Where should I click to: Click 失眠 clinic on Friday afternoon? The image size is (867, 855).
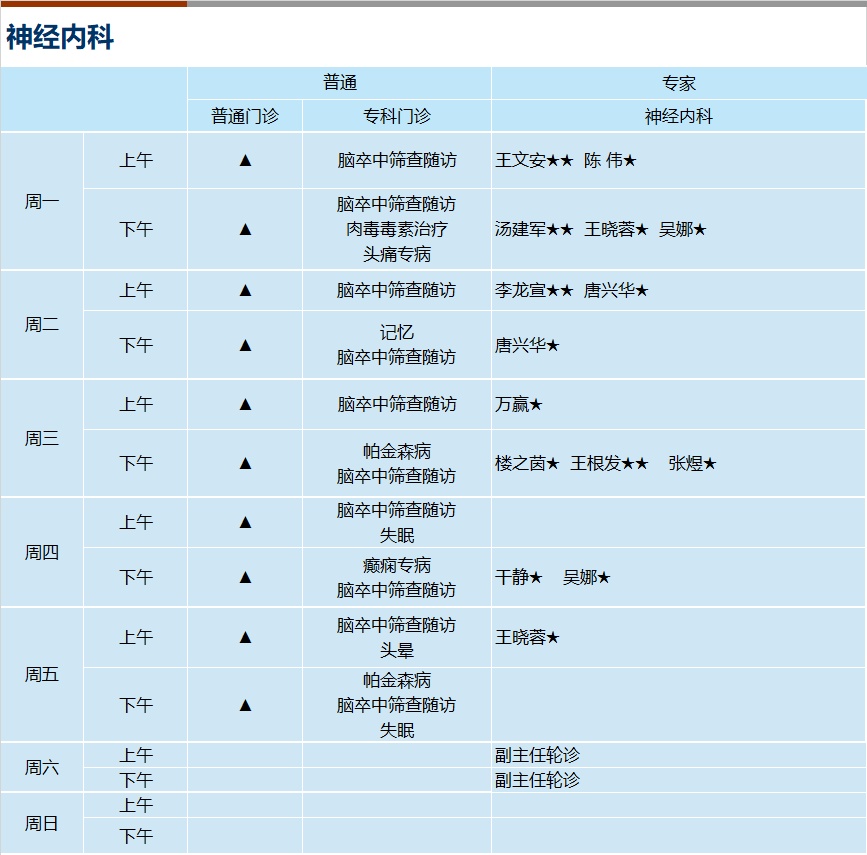[x=396, y=731]
